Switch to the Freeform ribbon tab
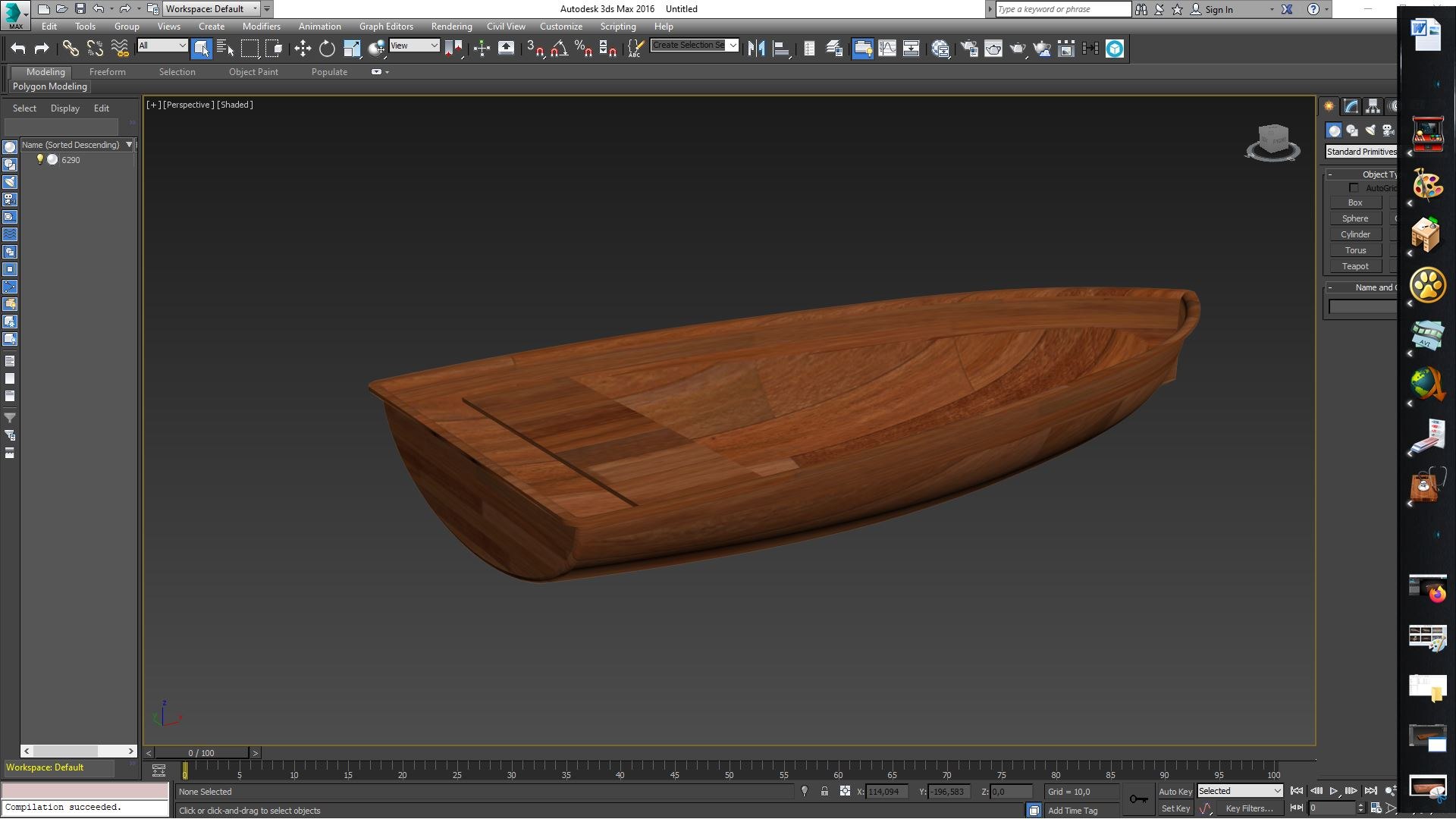The image size is (1456, 819). (x=107, y=72)
